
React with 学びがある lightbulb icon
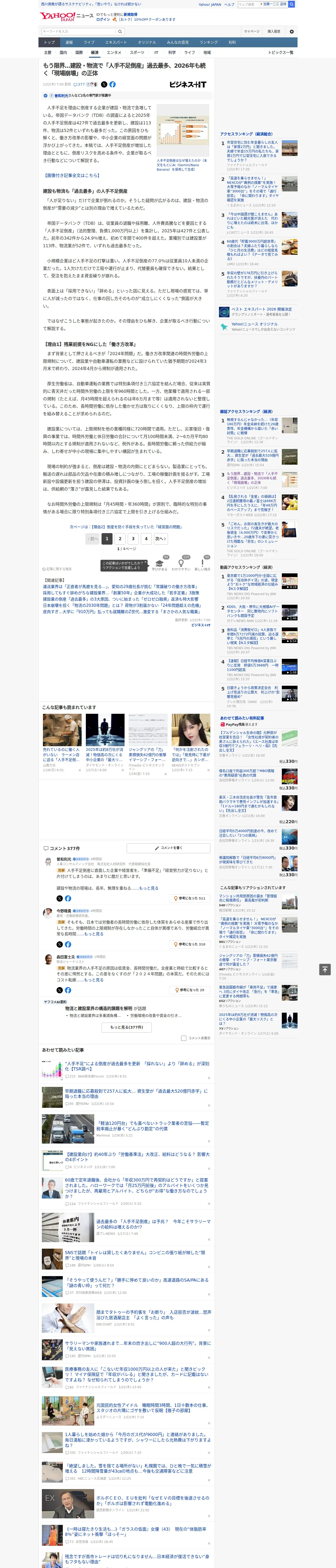pyautogui.click(x=160, y=564)
